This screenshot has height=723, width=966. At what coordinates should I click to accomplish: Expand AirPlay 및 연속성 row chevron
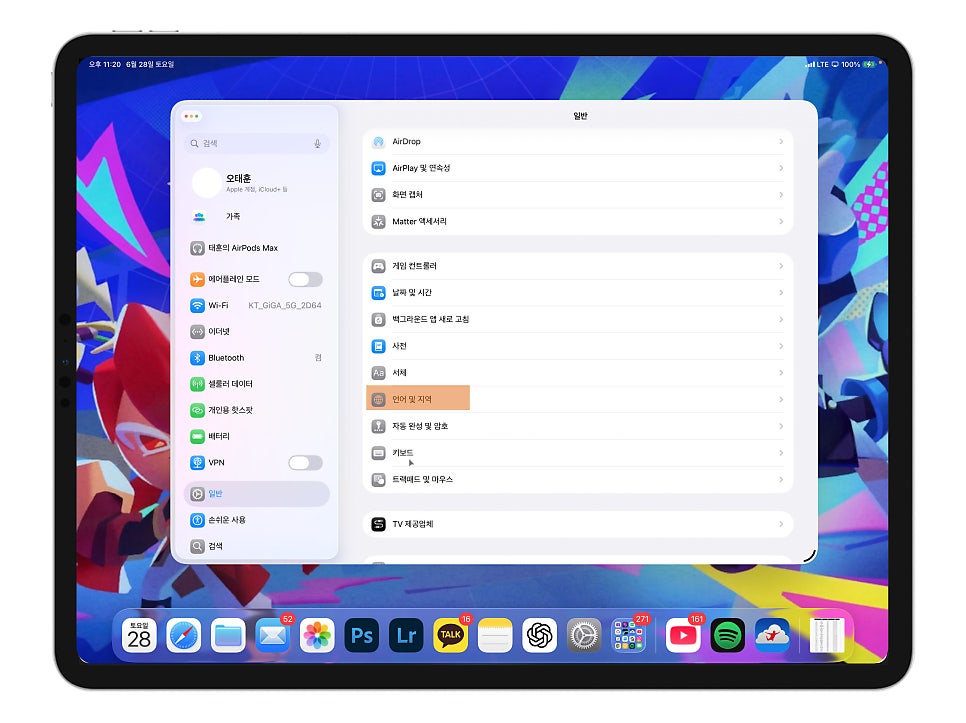coord(781,168)
